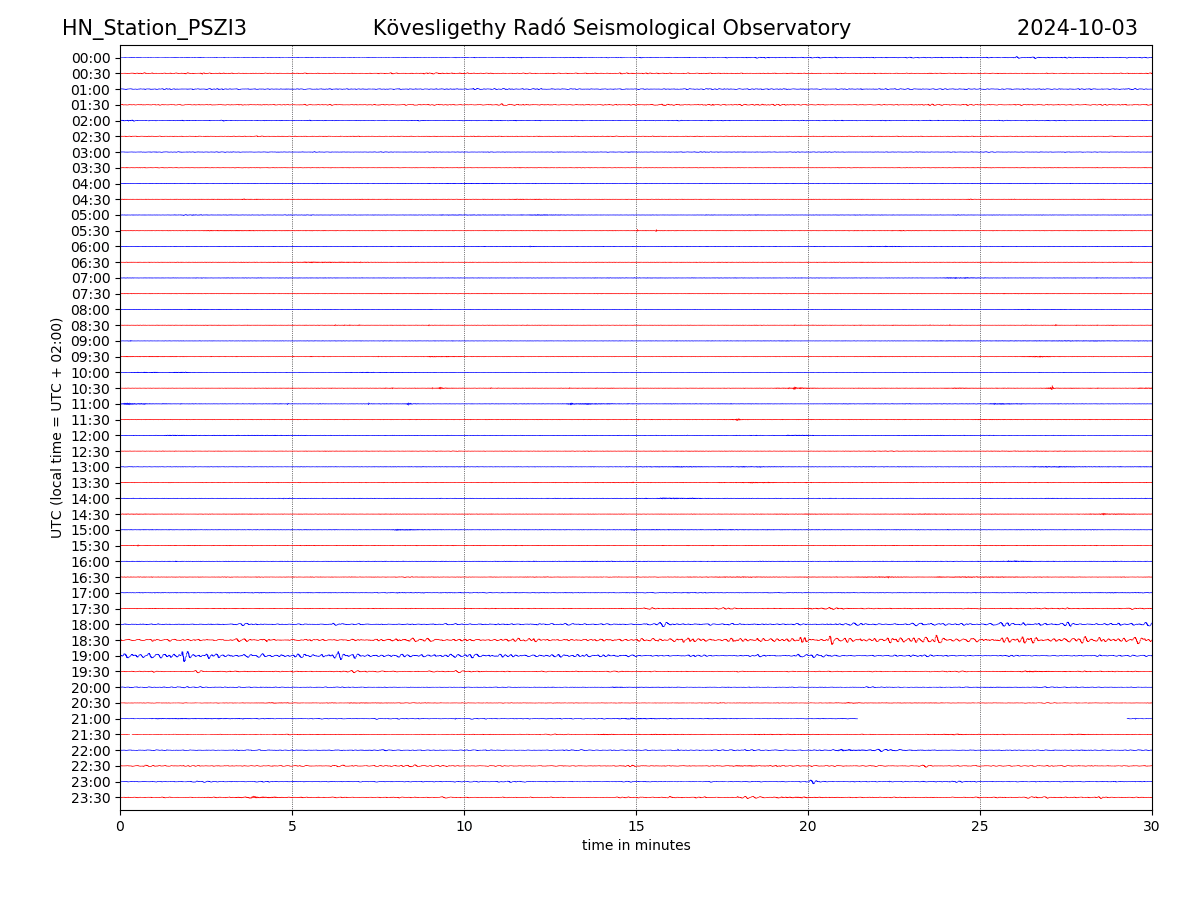Select the 18:30 row time label
The height and width of the screenshot is (900, 1200).
pyautogui.click(x=90, y=640)
